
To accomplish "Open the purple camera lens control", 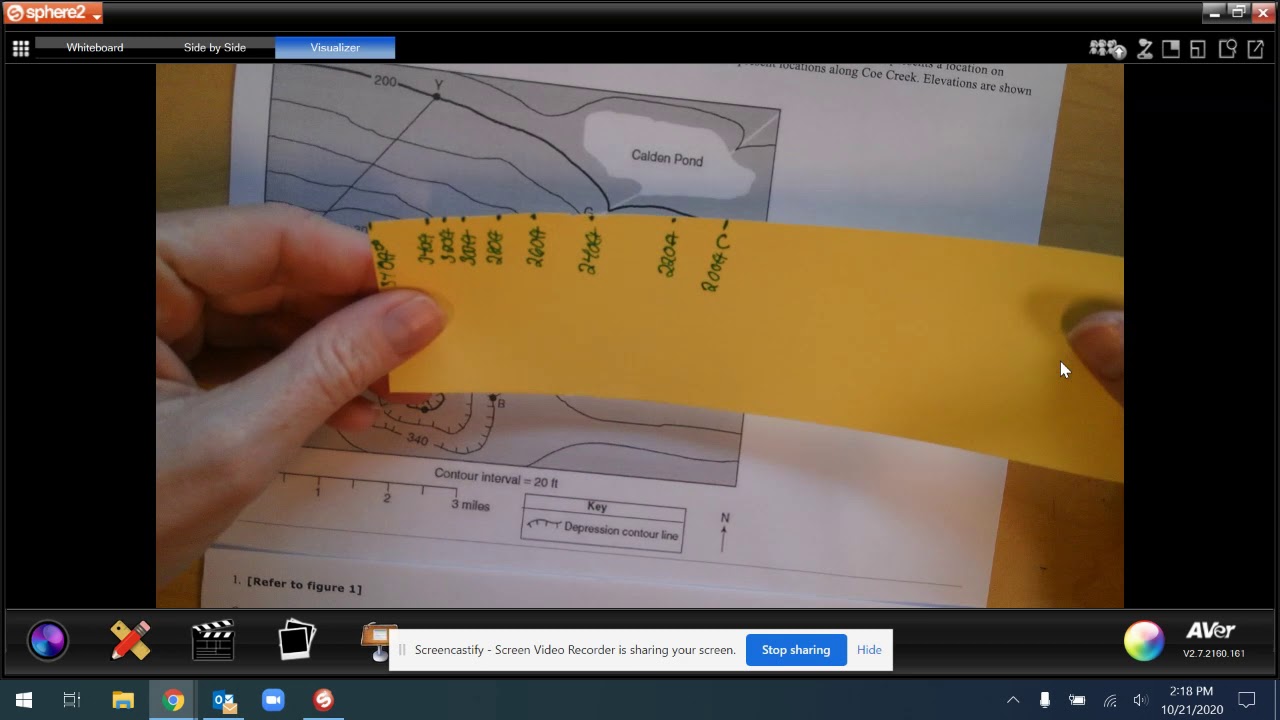I will 48,640.
